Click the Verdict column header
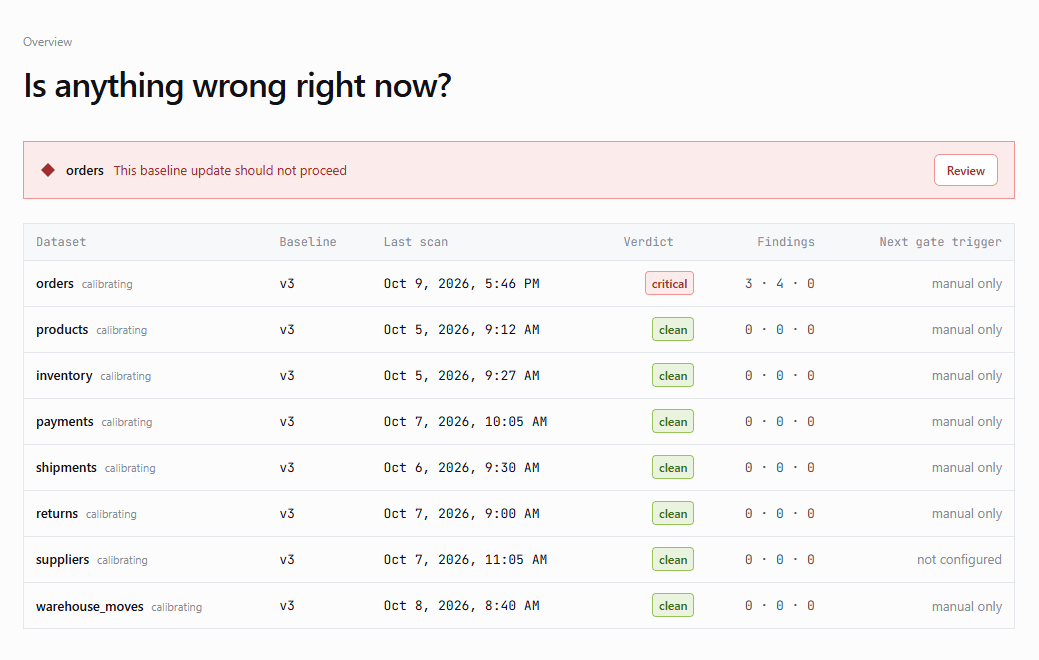 point(648,242)
